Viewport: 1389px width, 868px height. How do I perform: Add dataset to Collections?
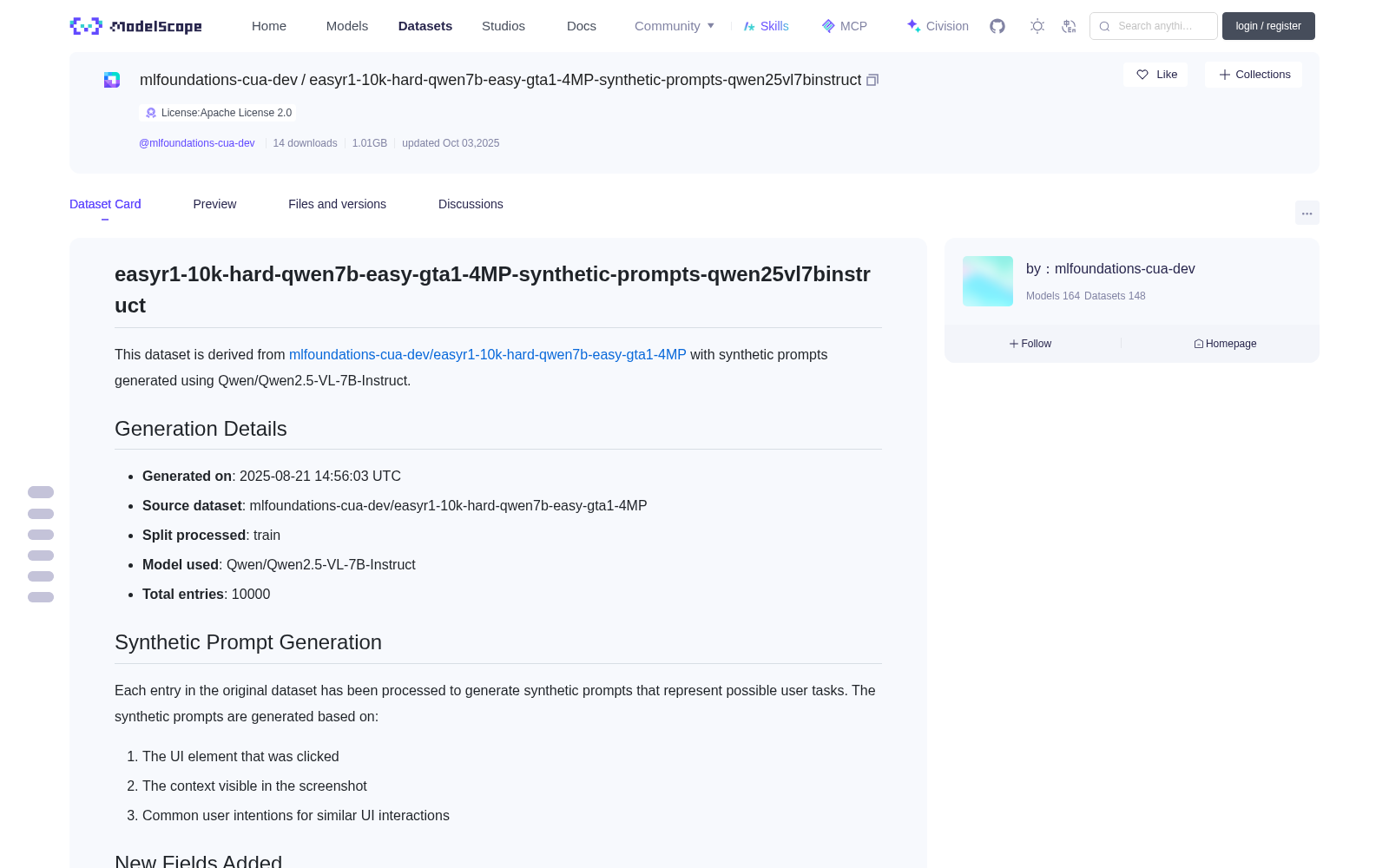1254,75
